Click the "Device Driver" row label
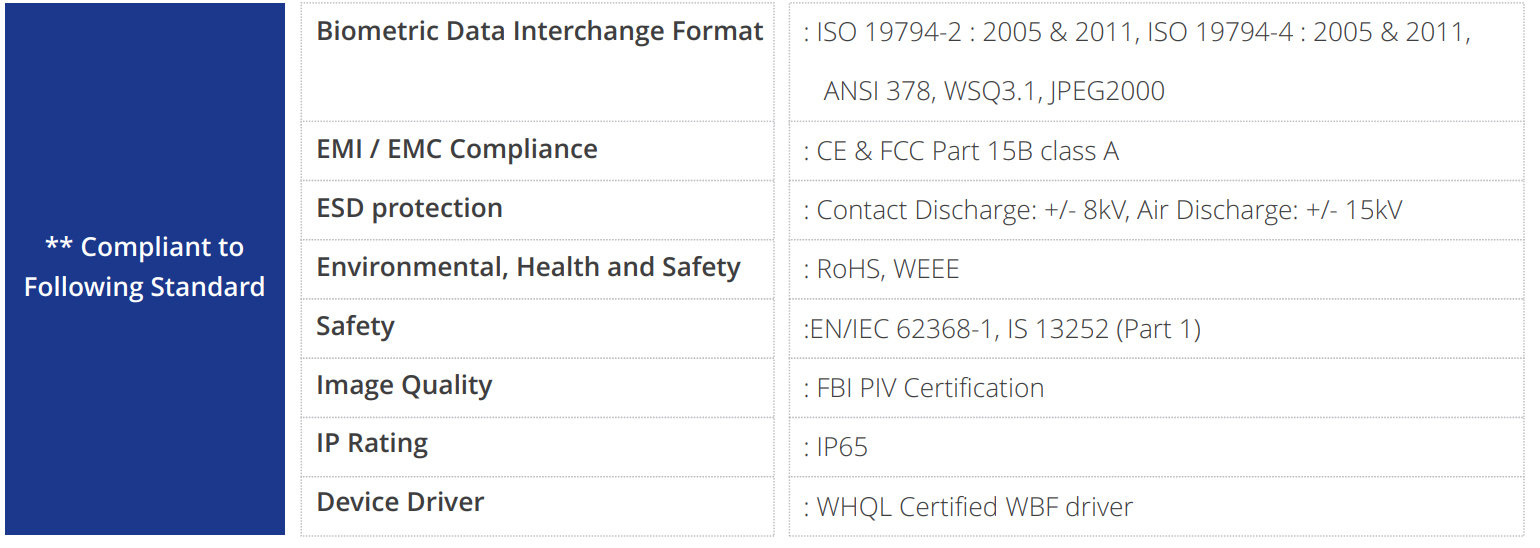This screenshot has width=1540, height=548. coord(400,502)
